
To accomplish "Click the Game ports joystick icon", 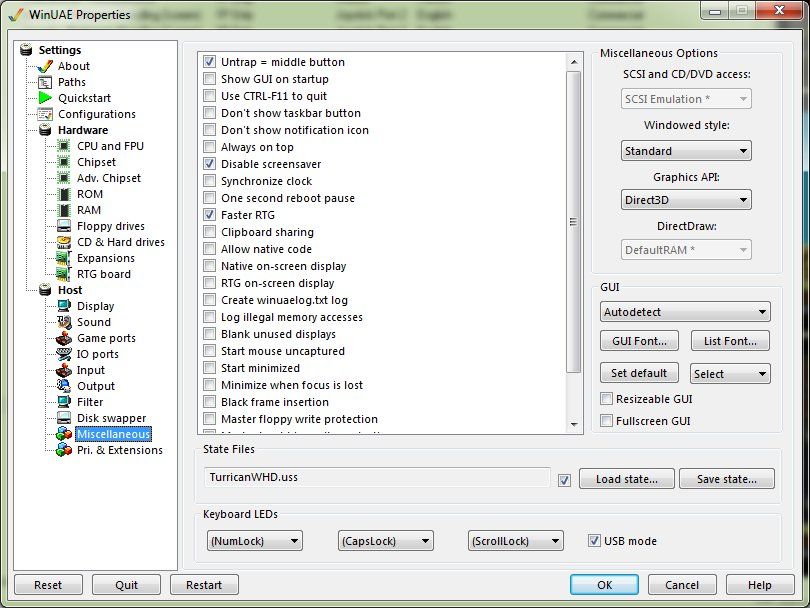I will click(63, 338).
